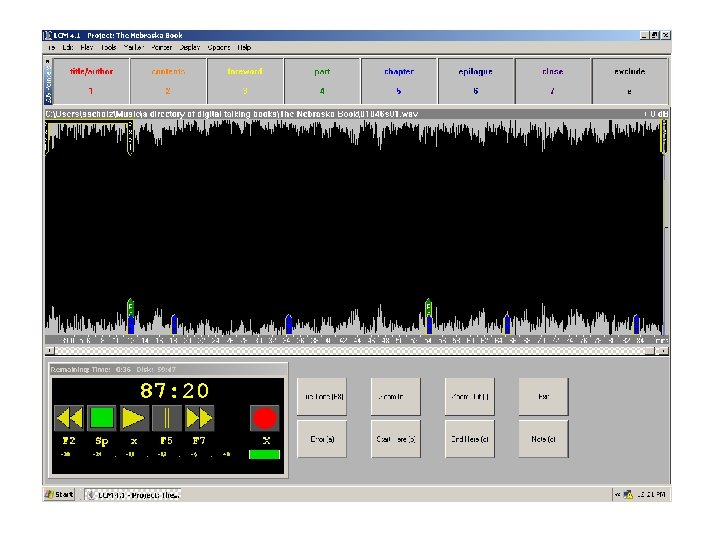Select the title/author marker button
Image resolution: width=720 pixels, height=540 pixels.
91,80
